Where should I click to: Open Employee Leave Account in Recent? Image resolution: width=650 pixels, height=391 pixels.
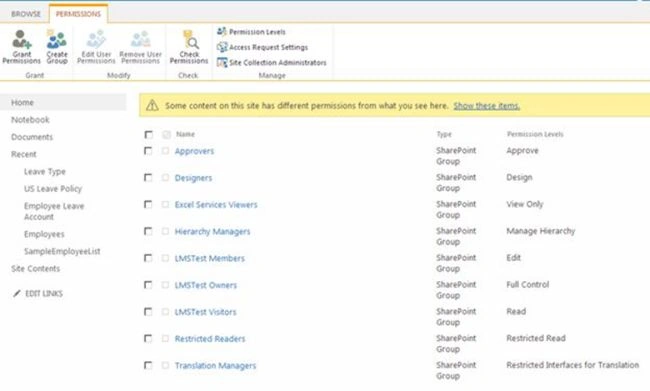54,211
